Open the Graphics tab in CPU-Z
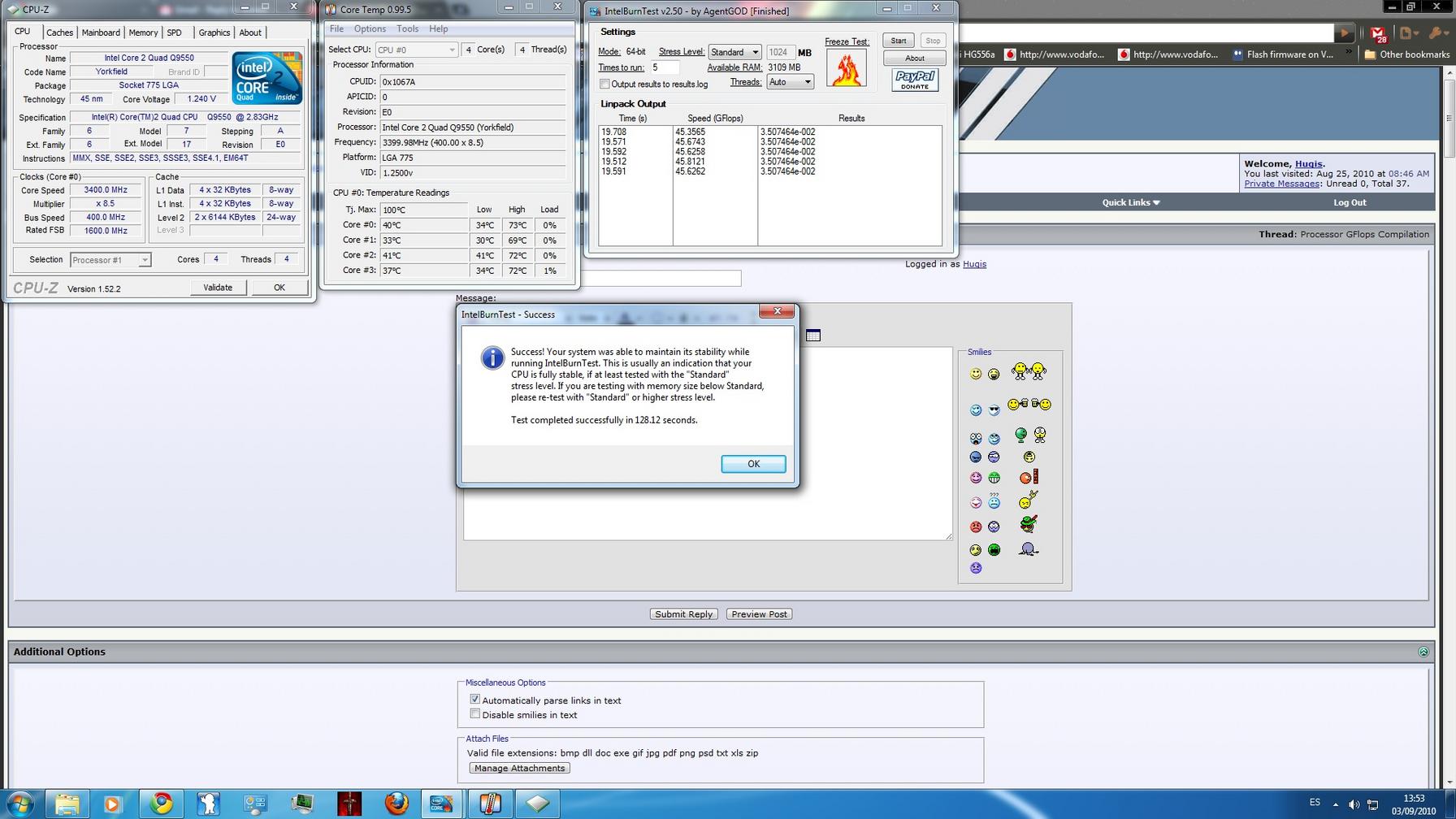This screenshot has height=819, width=1456. click(214, 32)
